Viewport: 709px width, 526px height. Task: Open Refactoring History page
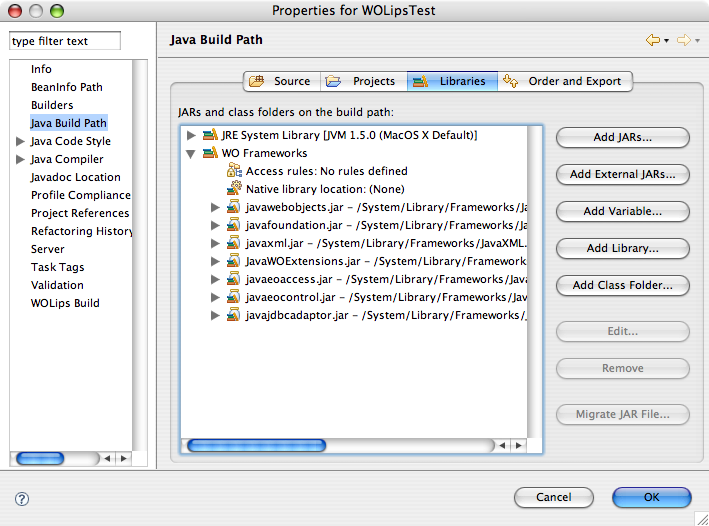[x=81, y=232]
